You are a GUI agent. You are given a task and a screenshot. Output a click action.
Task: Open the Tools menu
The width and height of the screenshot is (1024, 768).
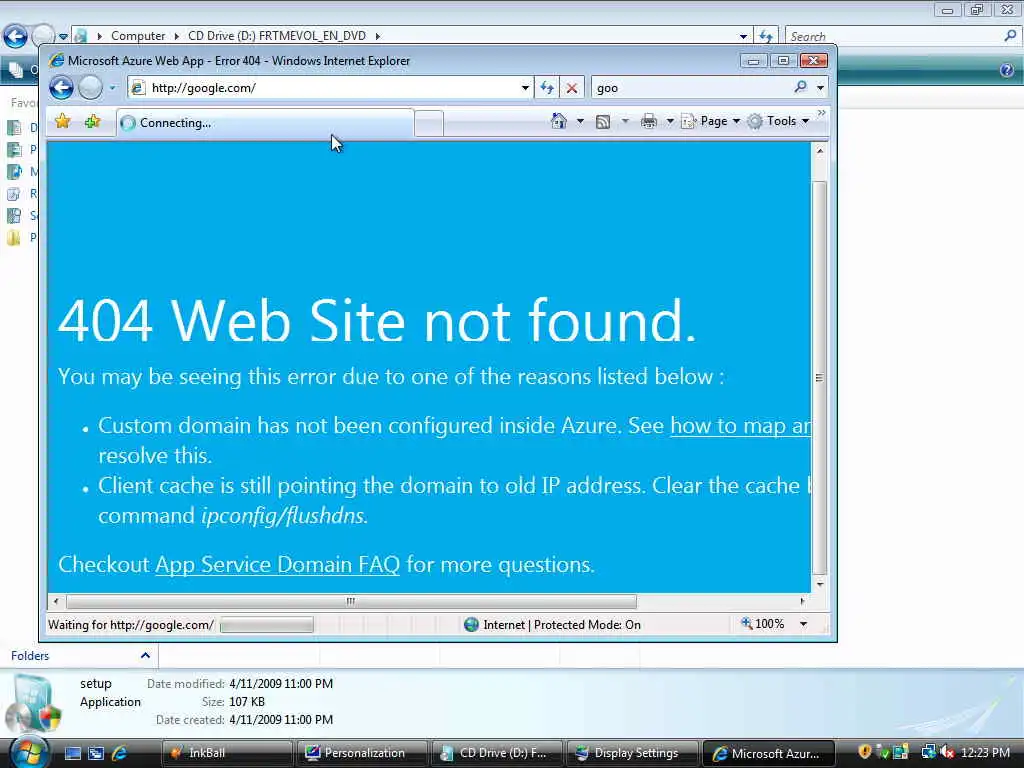coord(778,121)
